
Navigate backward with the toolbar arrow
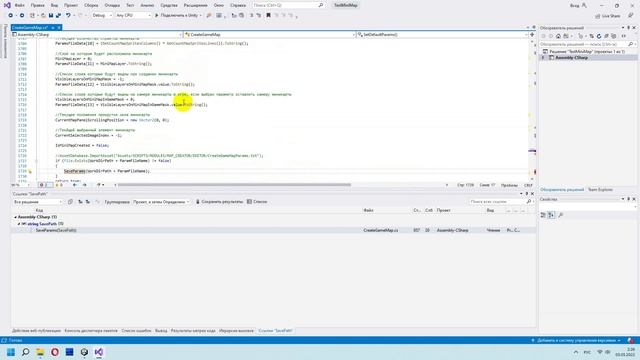click(10, 16)
